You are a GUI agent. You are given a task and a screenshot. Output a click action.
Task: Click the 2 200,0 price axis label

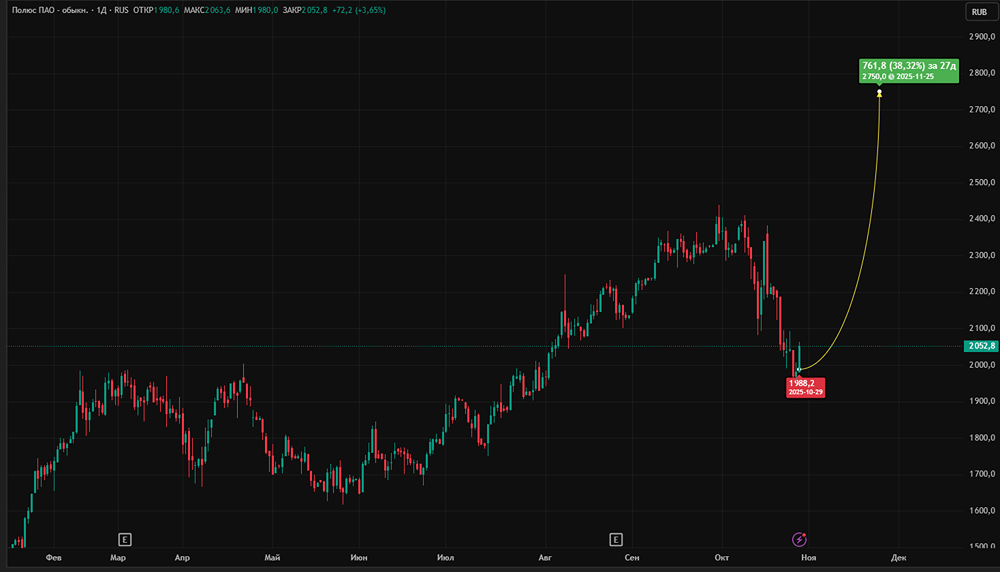(x=982, y=291)
